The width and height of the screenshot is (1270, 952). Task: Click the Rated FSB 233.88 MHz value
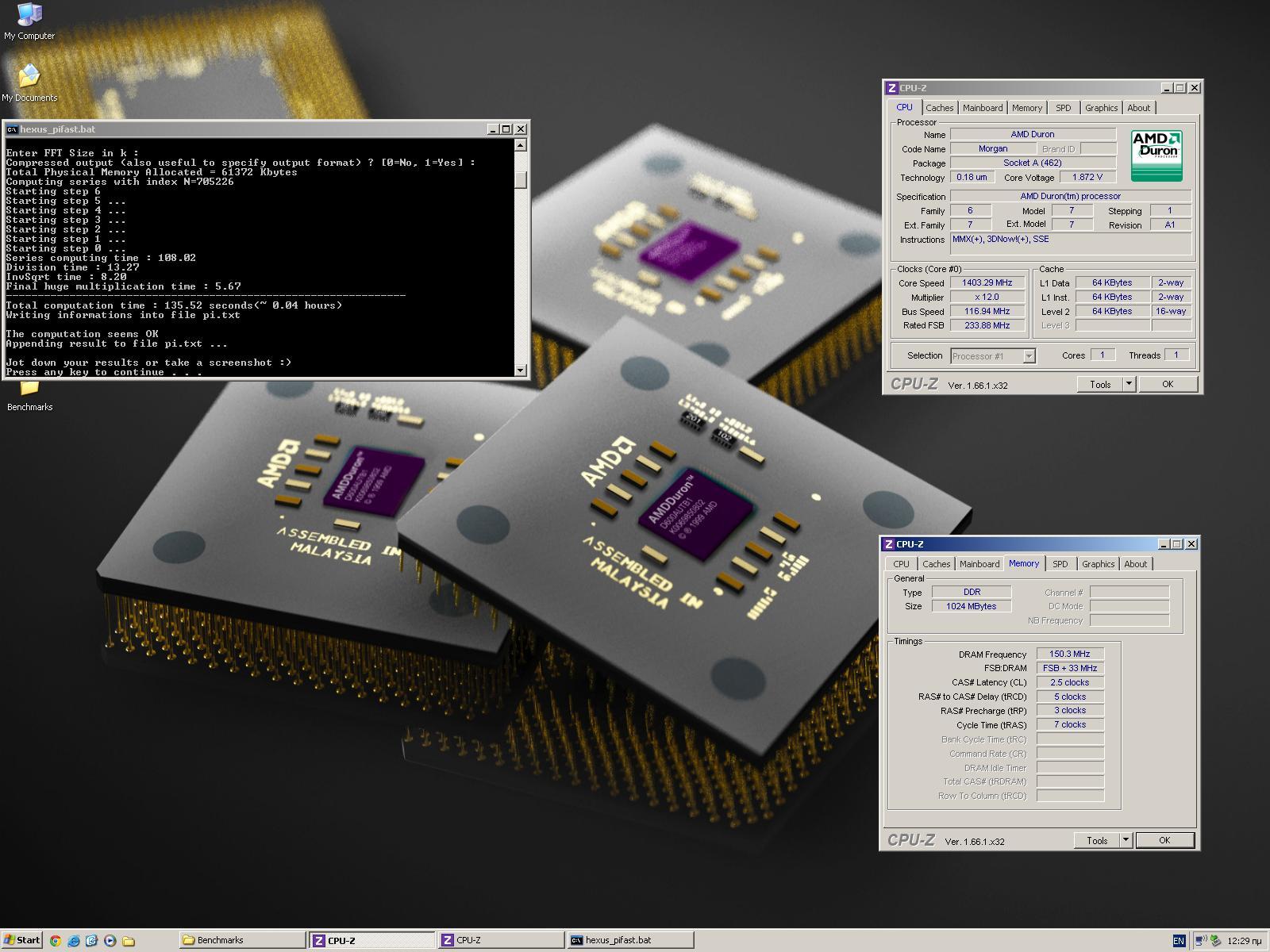987,325
